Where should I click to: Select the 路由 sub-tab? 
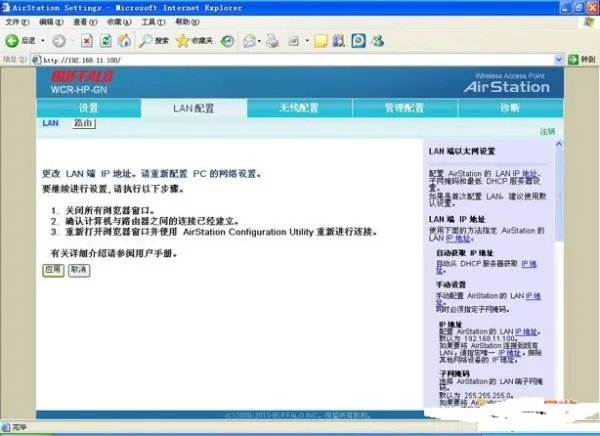[x=84, y=123]
